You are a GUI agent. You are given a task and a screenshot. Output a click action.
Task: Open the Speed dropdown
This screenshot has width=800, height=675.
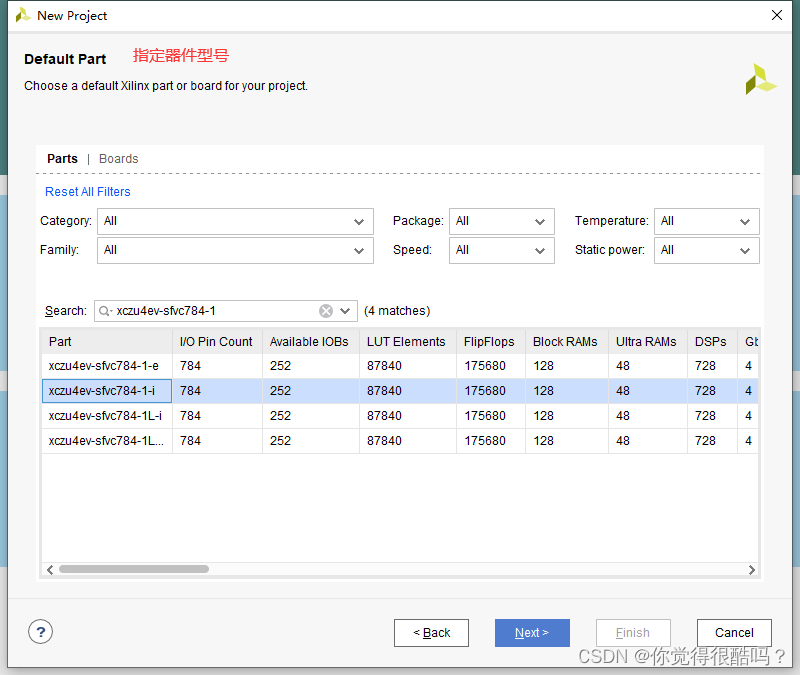click(502, 250)
